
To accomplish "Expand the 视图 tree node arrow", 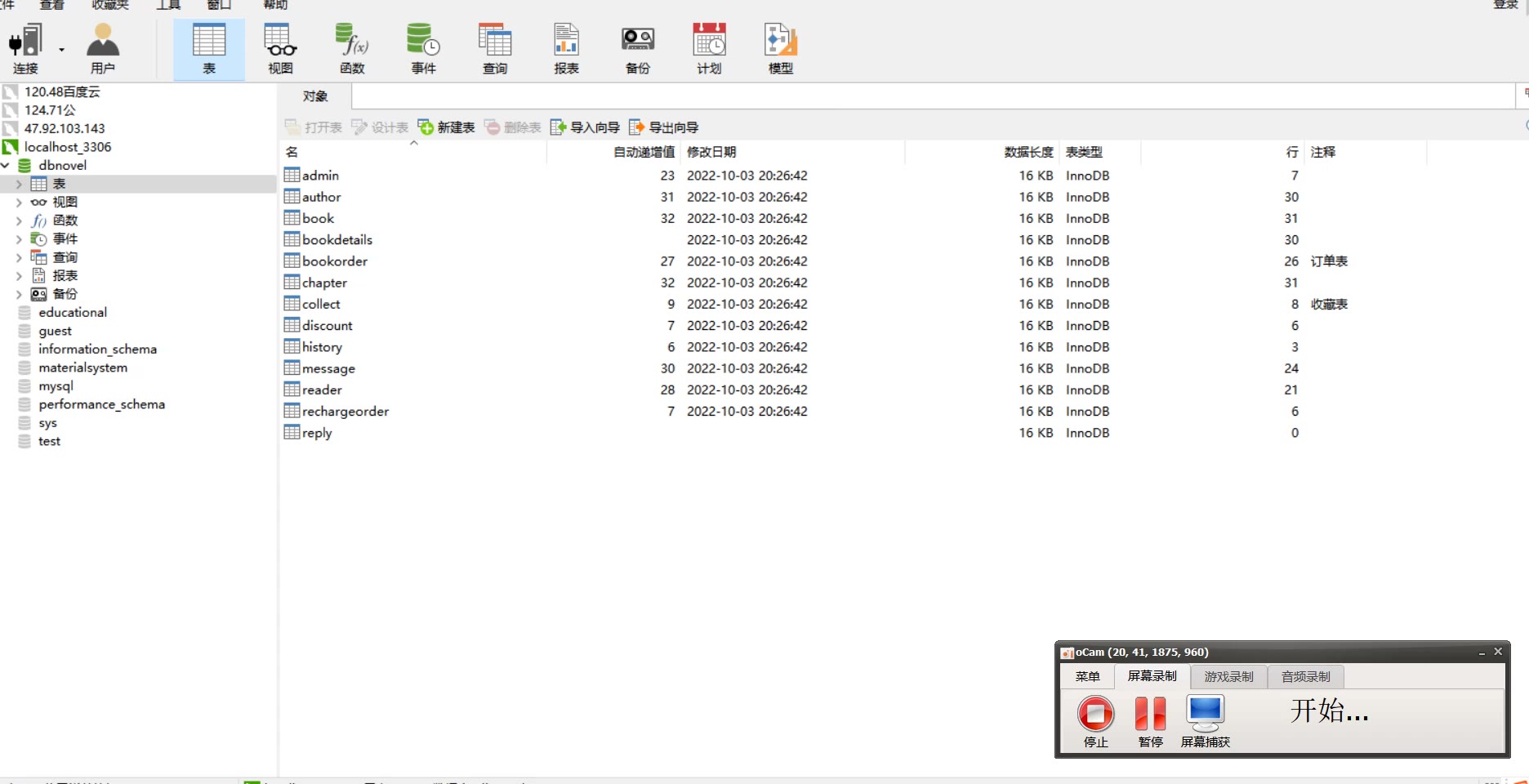I will [19, 203].
